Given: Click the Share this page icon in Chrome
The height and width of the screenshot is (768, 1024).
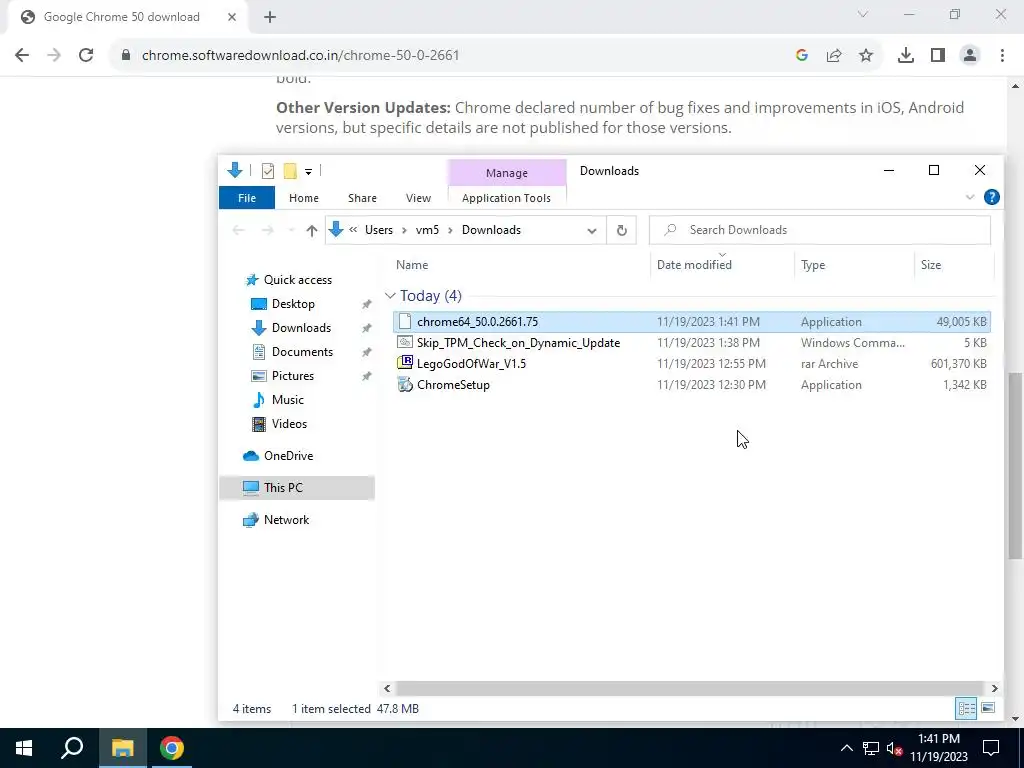Looking at the screenshot, I should (x=834, y=56).
